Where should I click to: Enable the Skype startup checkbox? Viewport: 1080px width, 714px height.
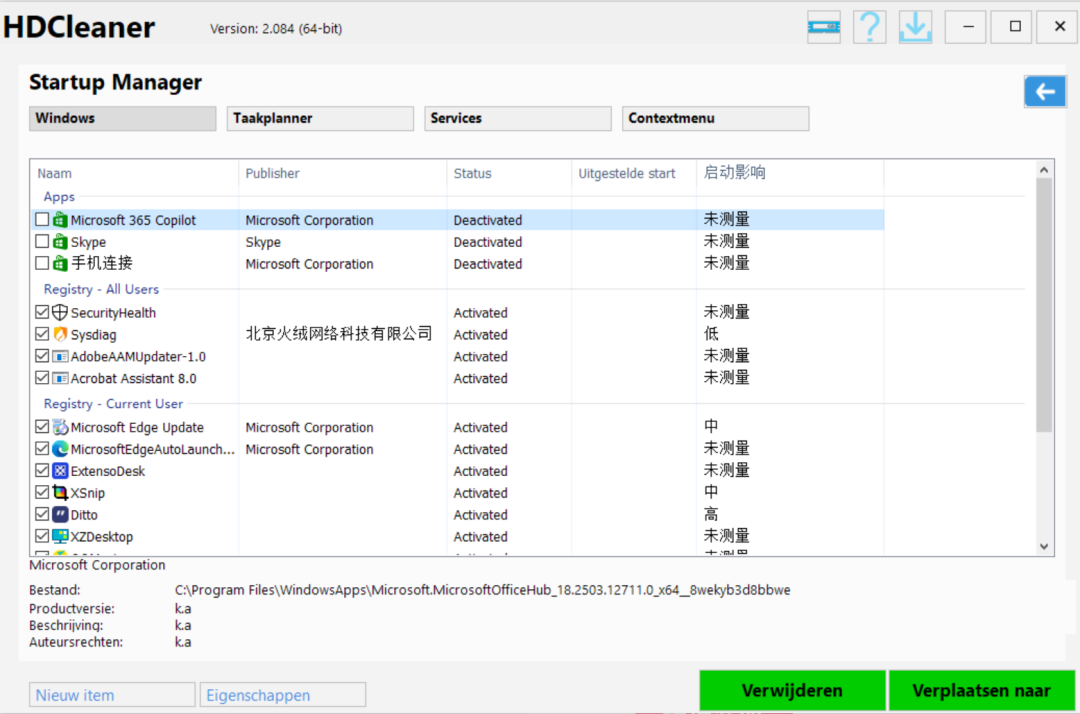42,242
